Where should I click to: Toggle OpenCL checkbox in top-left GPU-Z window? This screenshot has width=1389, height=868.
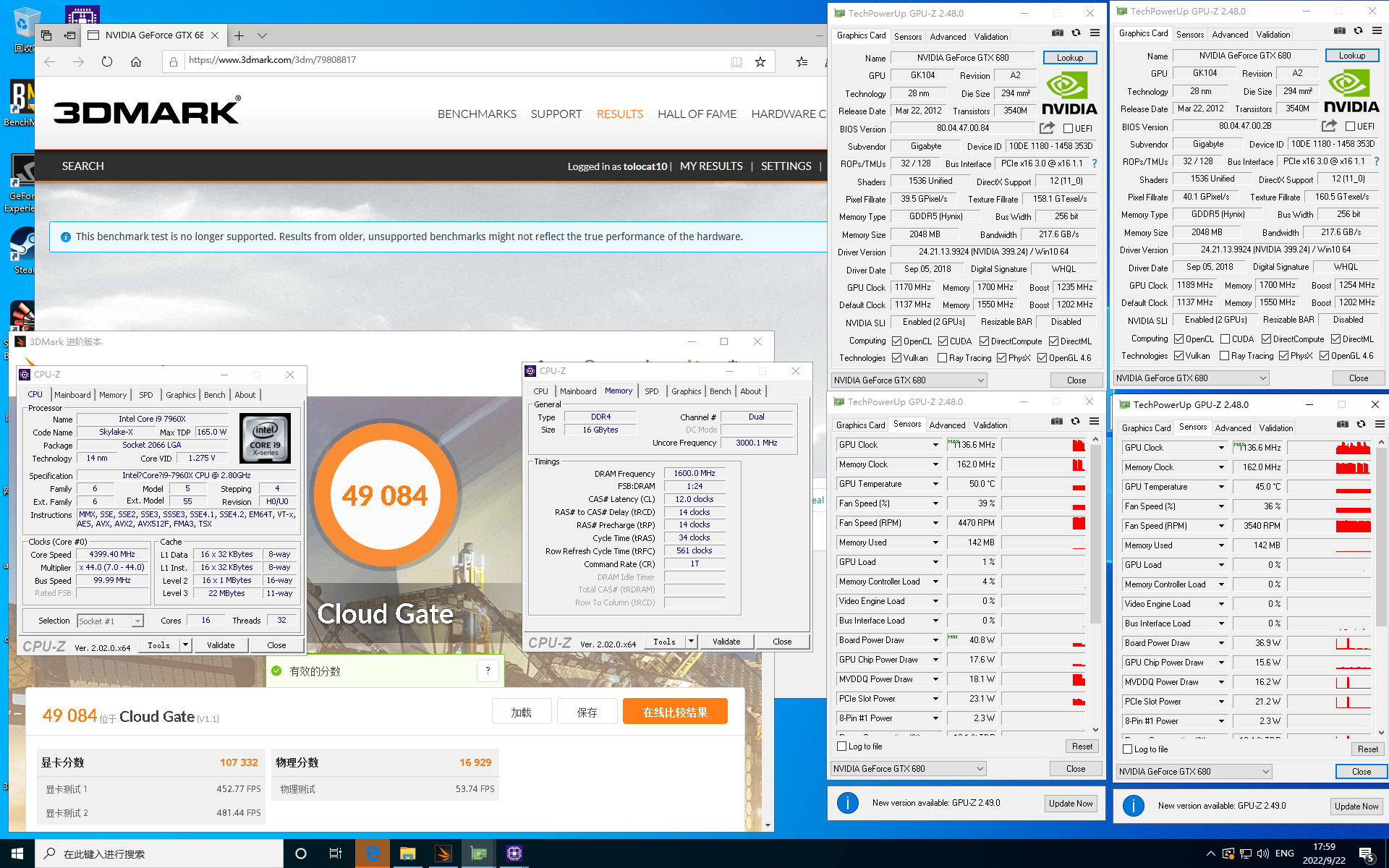[x=896, y=341]
